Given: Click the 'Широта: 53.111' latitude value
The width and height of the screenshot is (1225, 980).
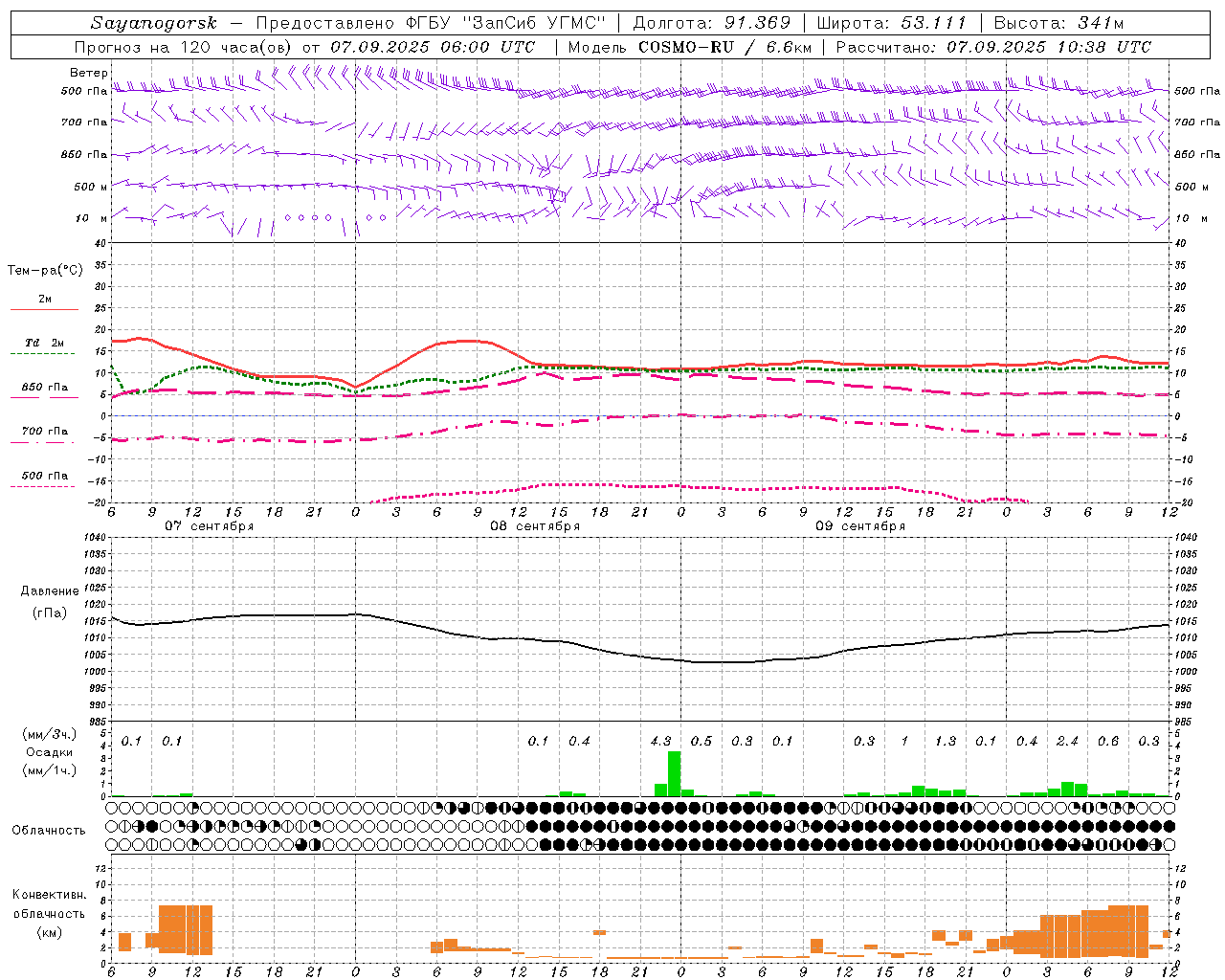Looking at the screenshot, I should point(892,23).
